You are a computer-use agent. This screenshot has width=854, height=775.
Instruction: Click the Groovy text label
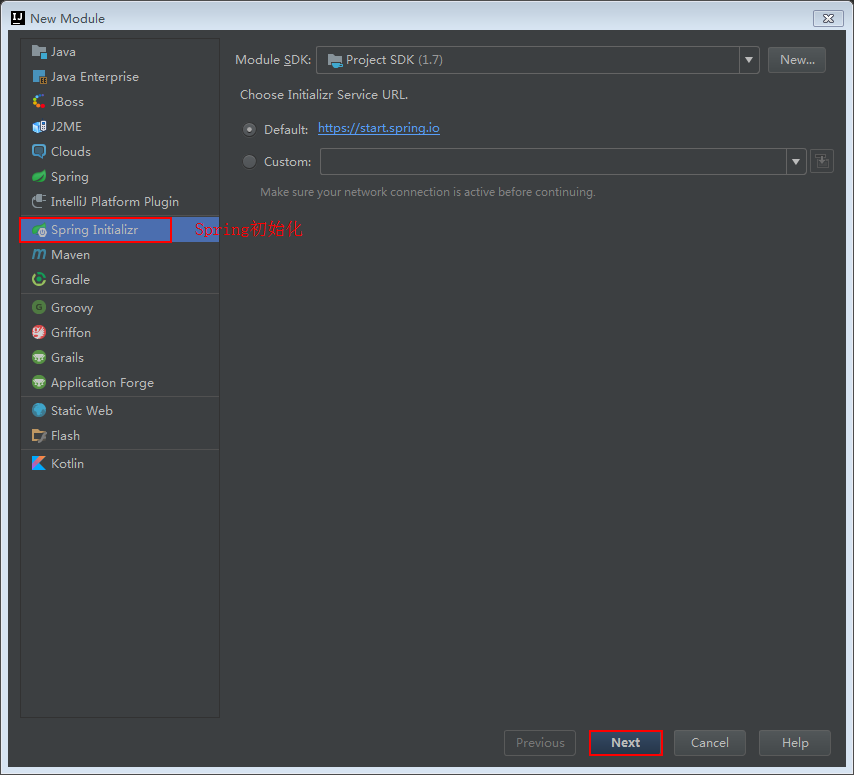72,308
